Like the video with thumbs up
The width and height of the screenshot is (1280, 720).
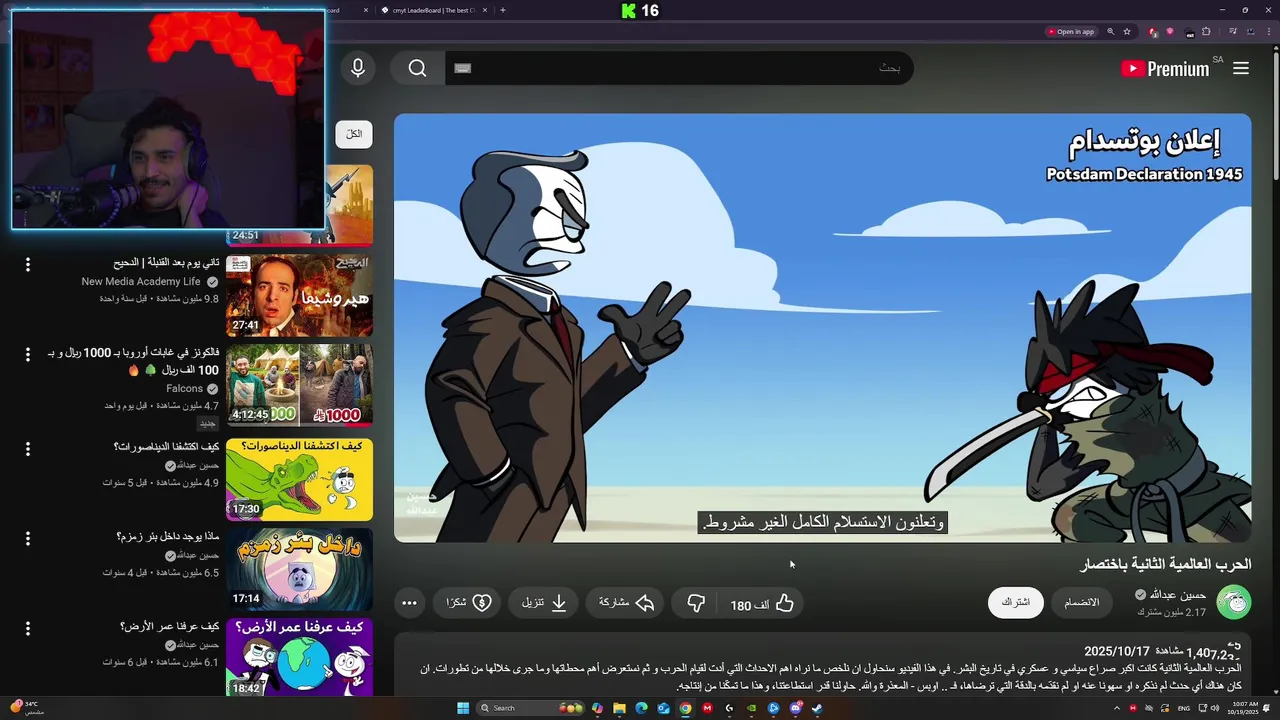[x=762, y=603]
